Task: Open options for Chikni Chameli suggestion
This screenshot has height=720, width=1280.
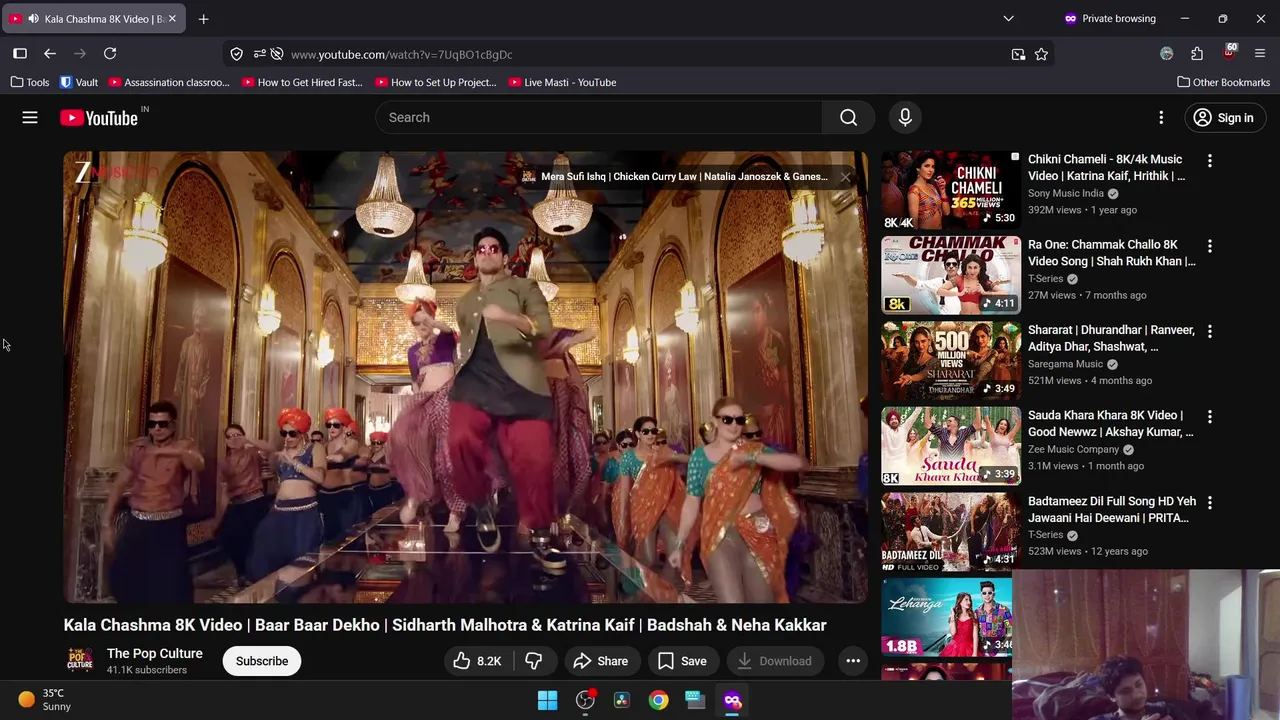Action: (x=1209, y=160)
